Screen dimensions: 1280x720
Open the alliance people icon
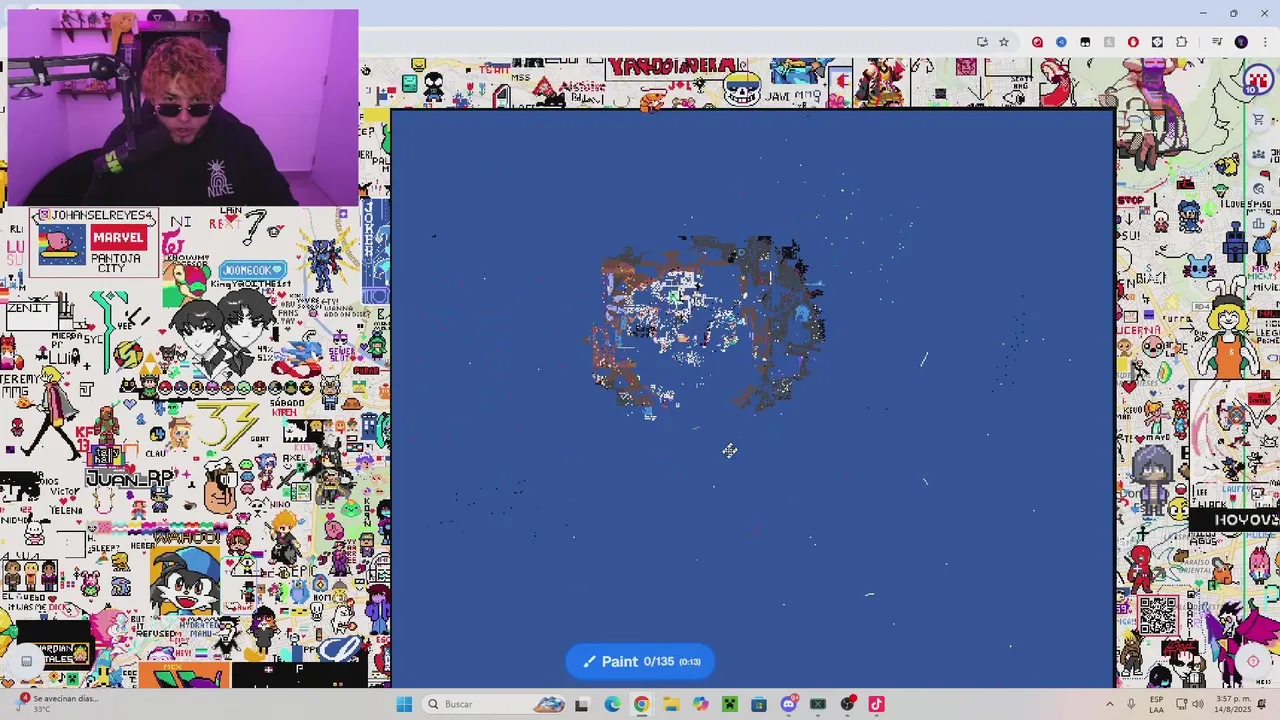coord(1258,154)
